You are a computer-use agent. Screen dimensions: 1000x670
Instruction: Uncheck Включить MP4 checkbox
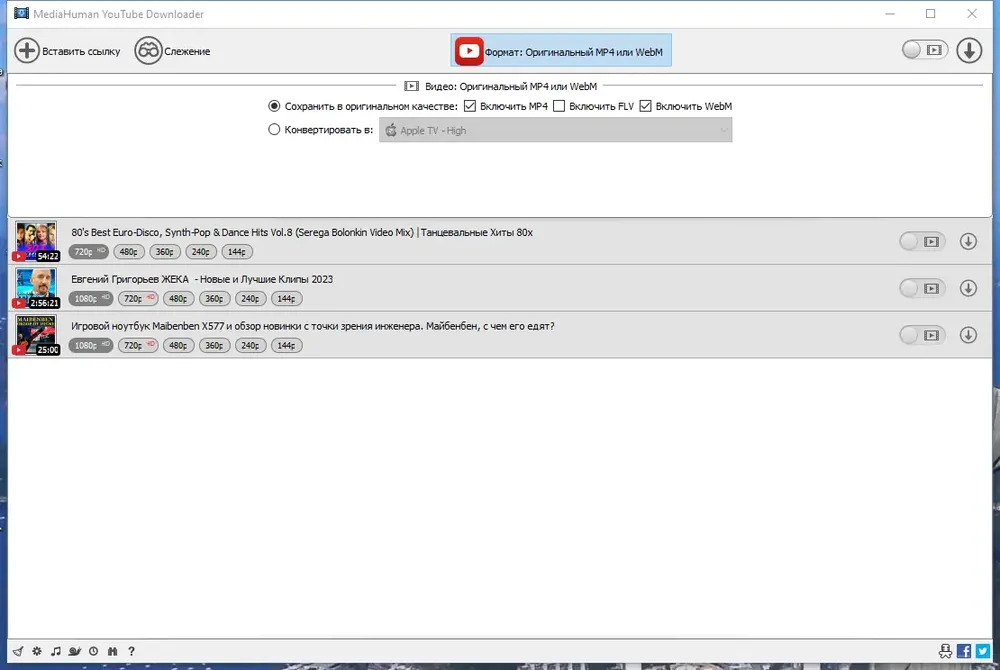point(470,106)
